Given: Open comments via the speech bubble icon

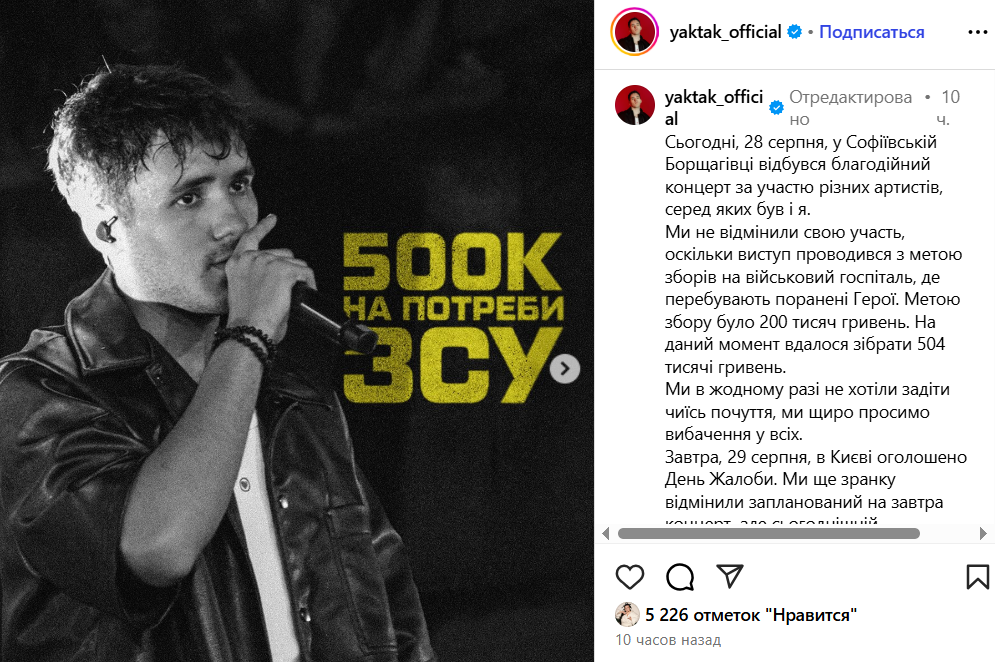Looking at the screenshot, I should 680,576.
